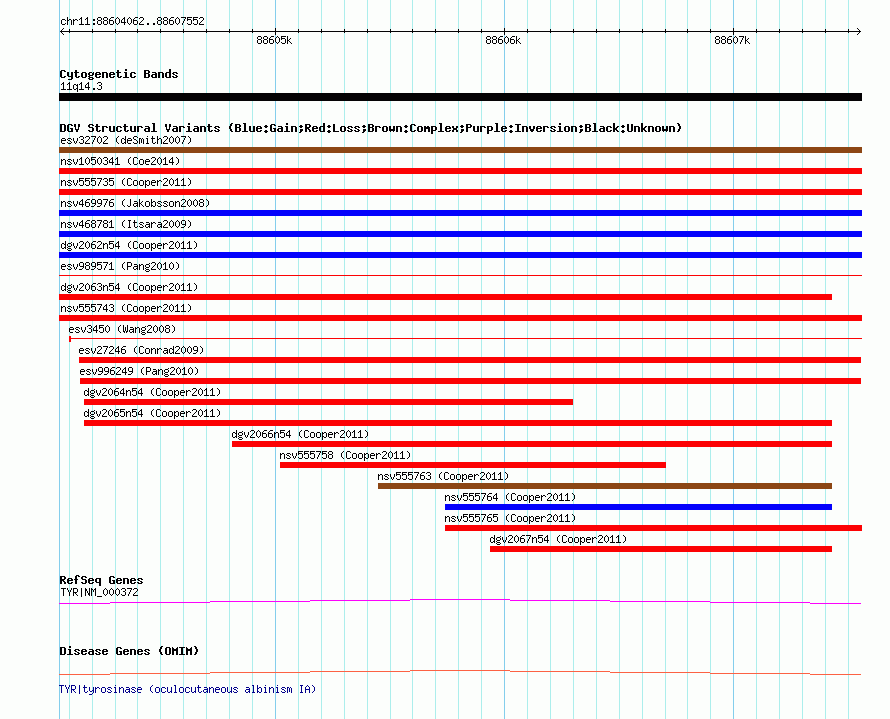
Task: Click the 88607k ruler position label
Action: pyautogui.click(x=732, y=40)
